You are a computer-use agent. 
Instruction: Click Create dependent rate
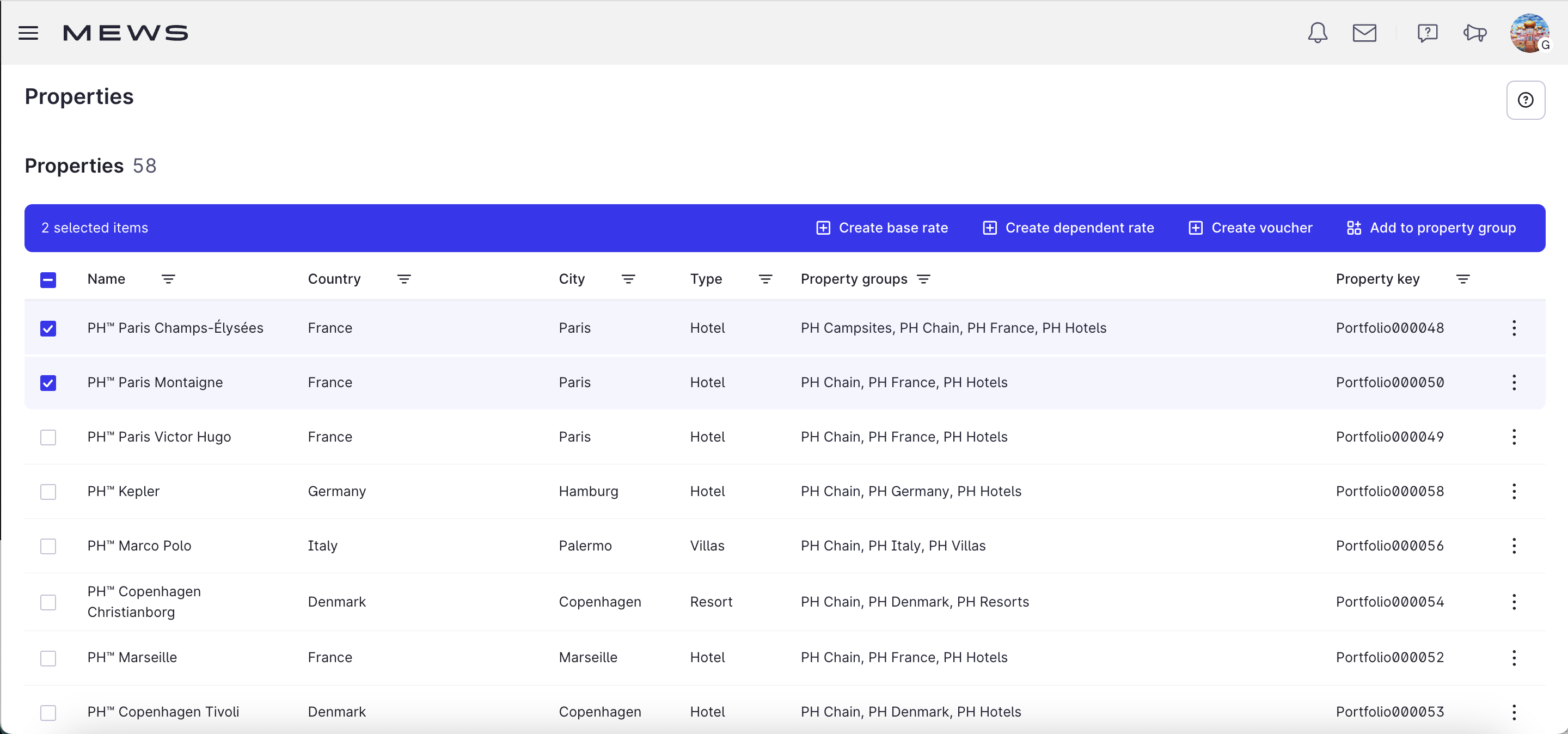[1068, 228]
